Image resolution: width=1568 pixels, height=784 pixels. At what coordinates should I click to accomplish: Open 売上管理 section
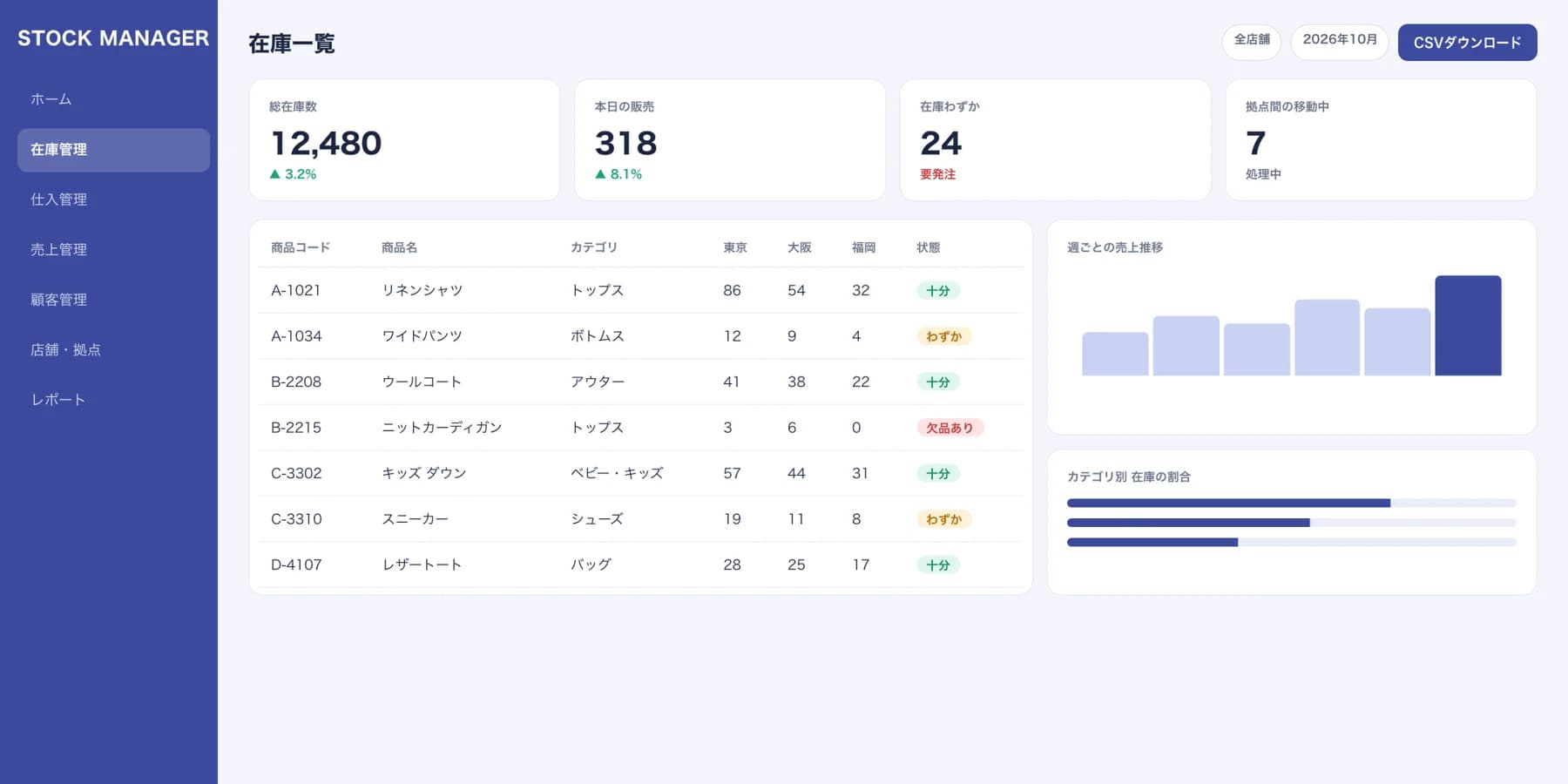pyautogui.click(x=113, y=249)
